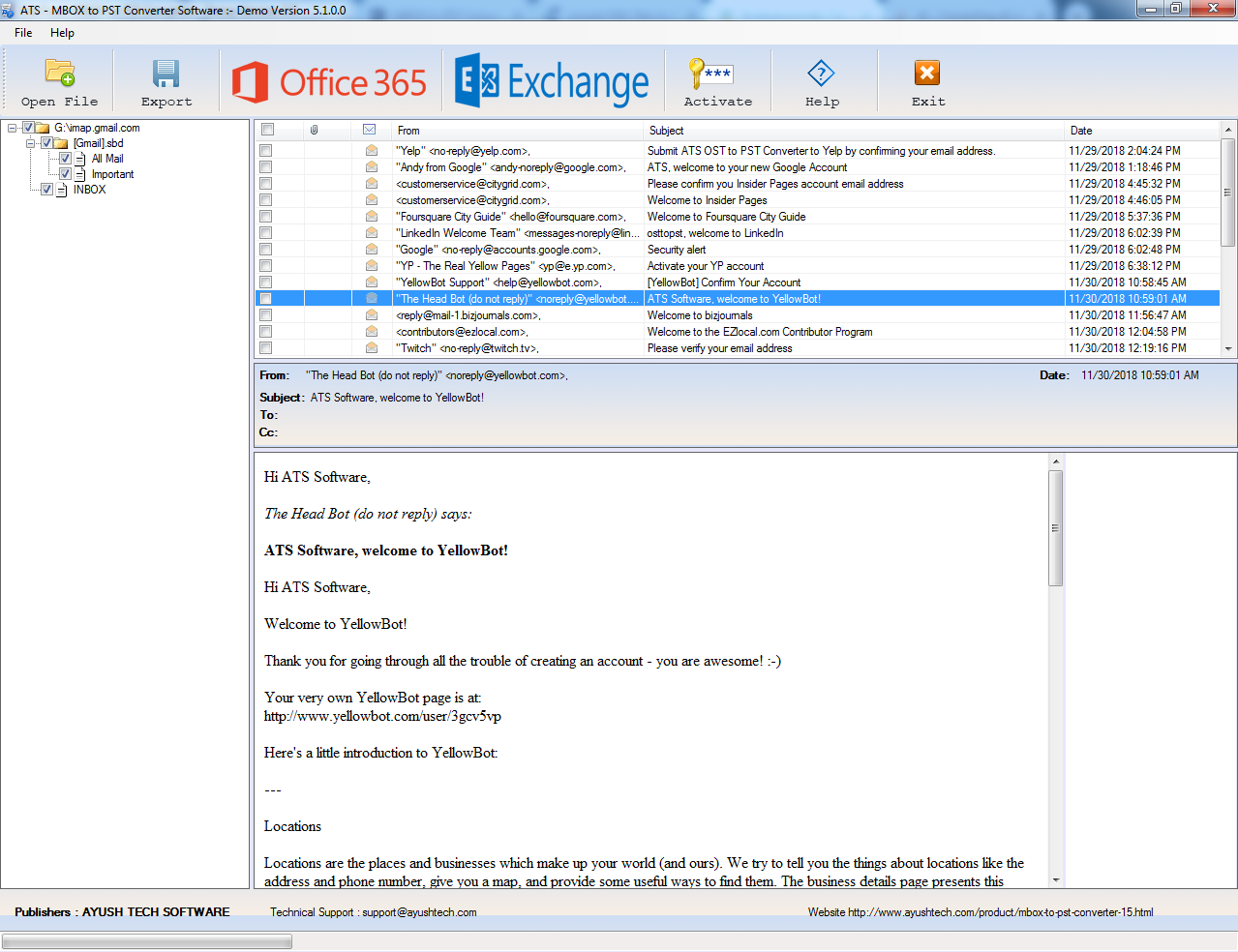Click the Activate key icon
1238x952 pixels.
point(711,73)
